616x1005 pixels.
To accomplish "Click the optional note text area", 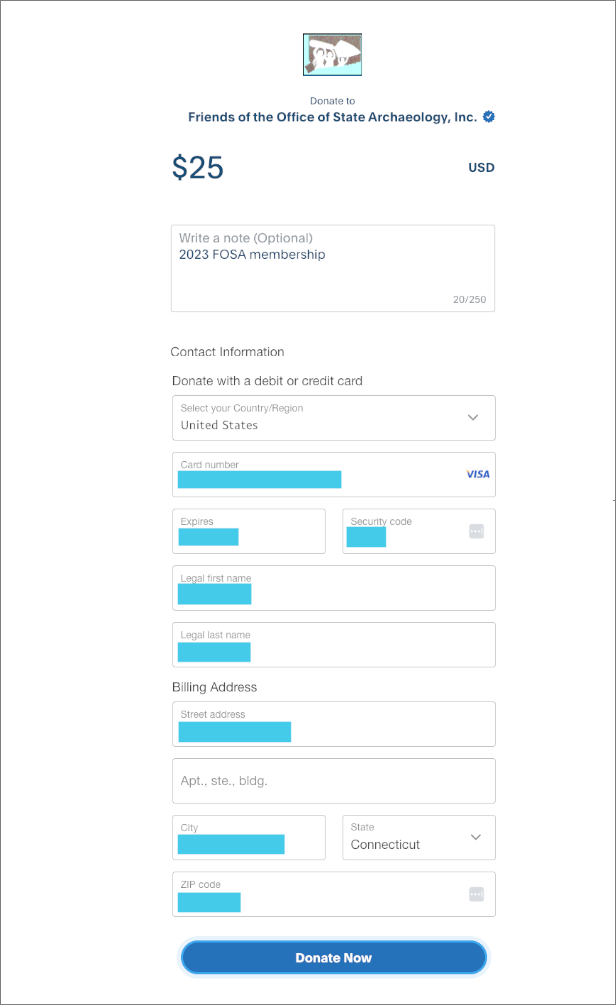I will 332,275.
